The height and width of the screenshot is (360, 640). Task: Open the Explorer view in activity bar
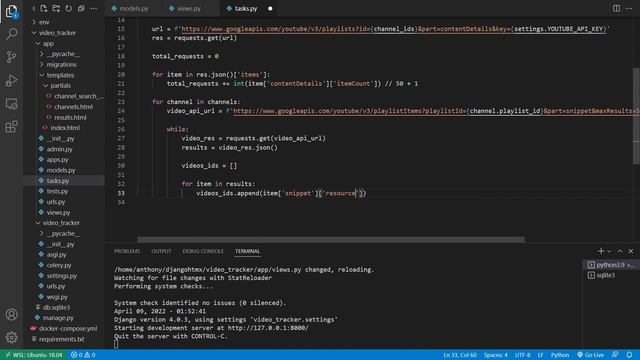pos(11,11)
